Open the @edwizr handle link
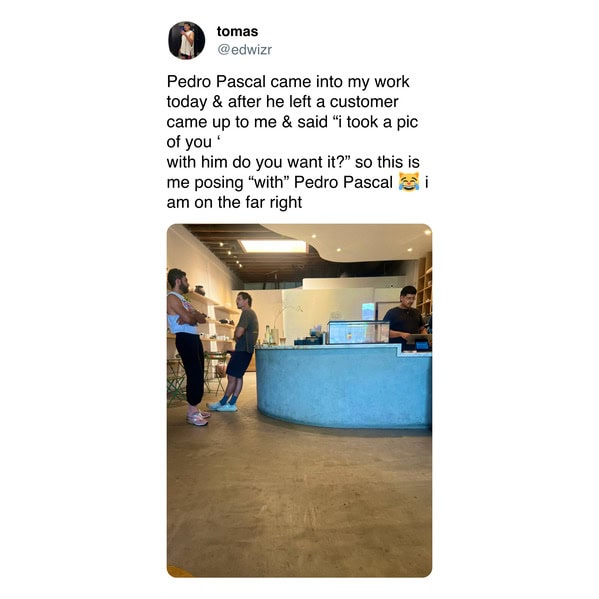This screenshot has height=599, width=599. point(244,50)
